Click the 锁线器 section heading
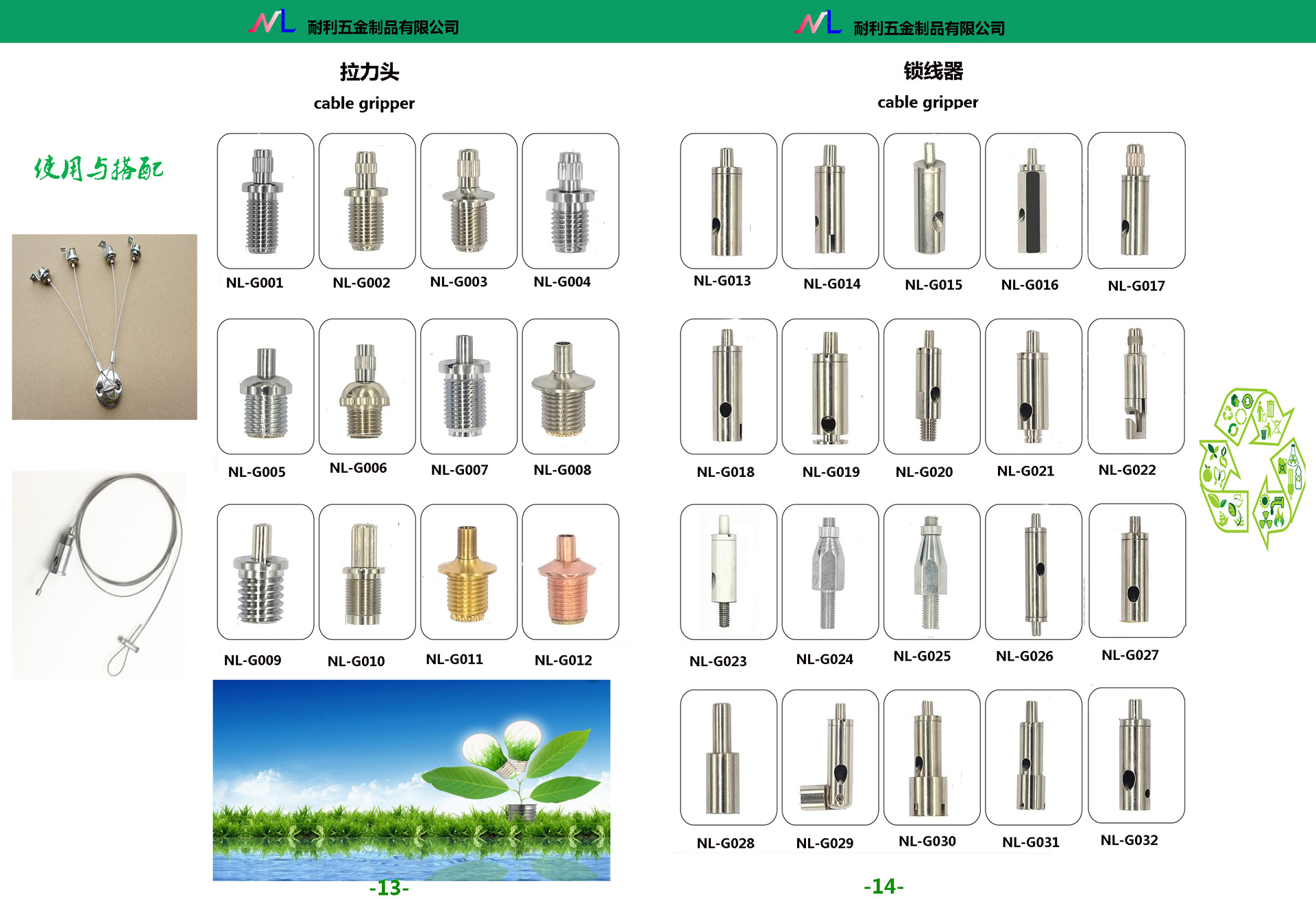The width and height of the screenshot is (1316, 899). pos(933,71)
